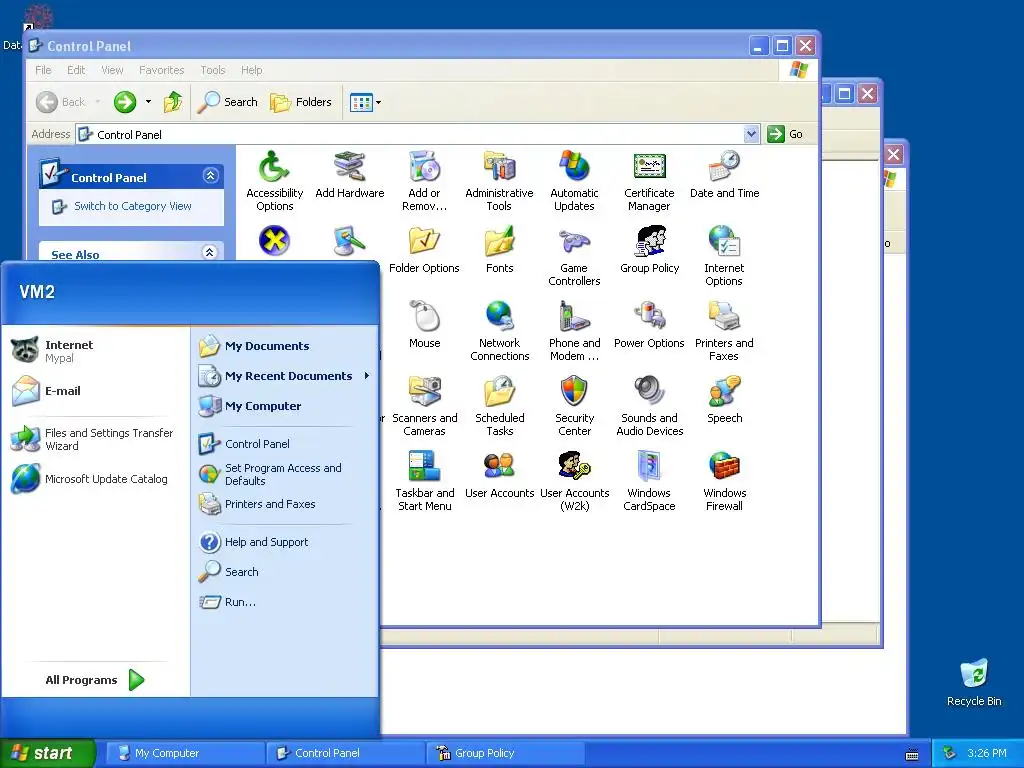
Task: Click the Start button
Action: click(46, 753)
